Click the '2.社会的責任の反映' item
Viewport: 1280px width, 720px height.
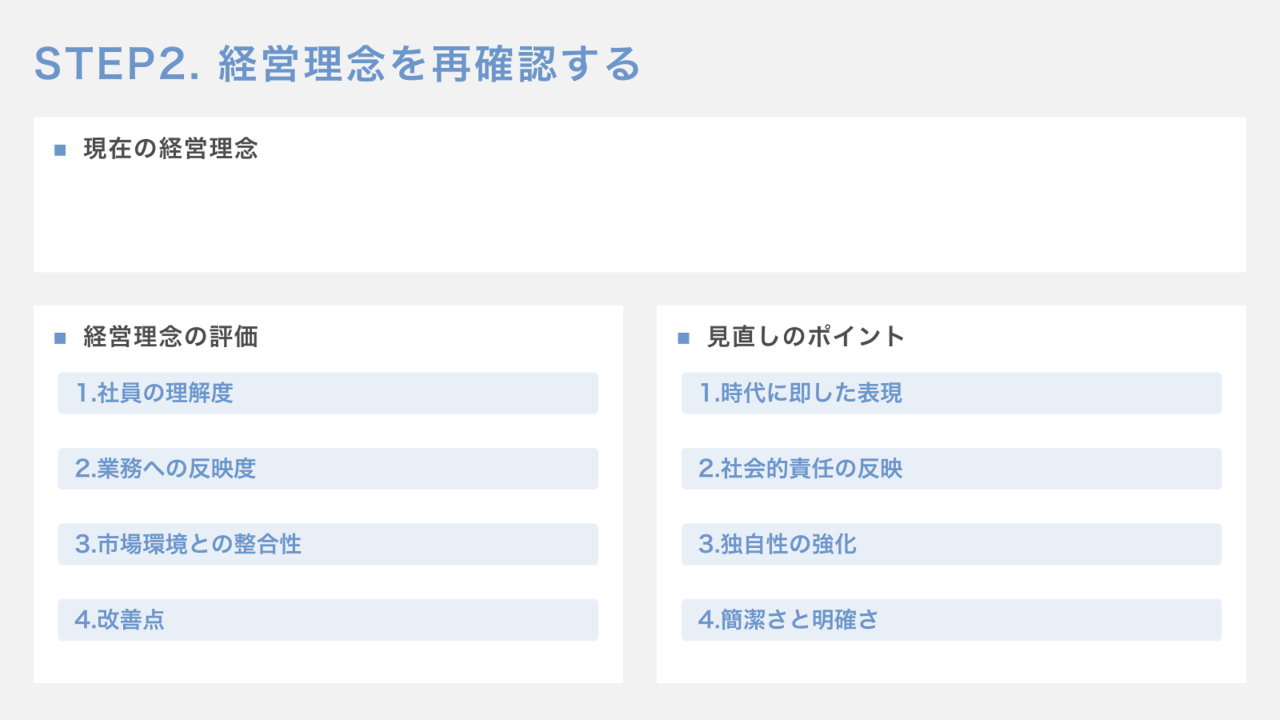(951, 469)
